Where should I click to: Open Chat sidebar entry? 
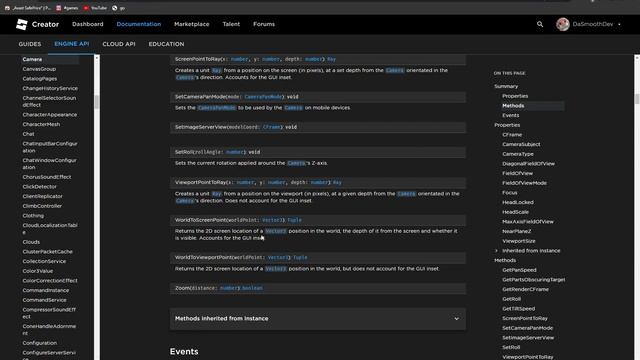point(29,134)
